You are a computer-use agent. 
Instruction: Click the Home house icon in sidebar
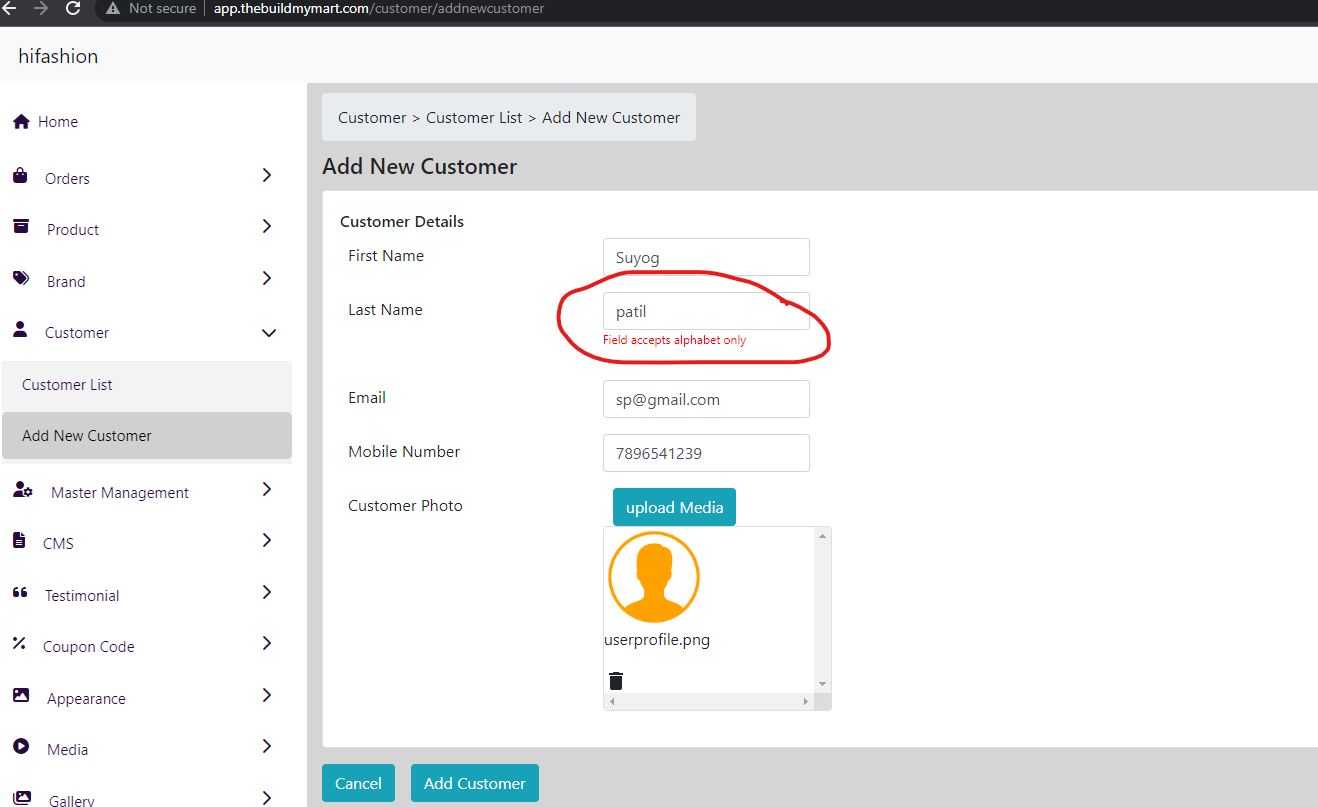click(20, 121)
